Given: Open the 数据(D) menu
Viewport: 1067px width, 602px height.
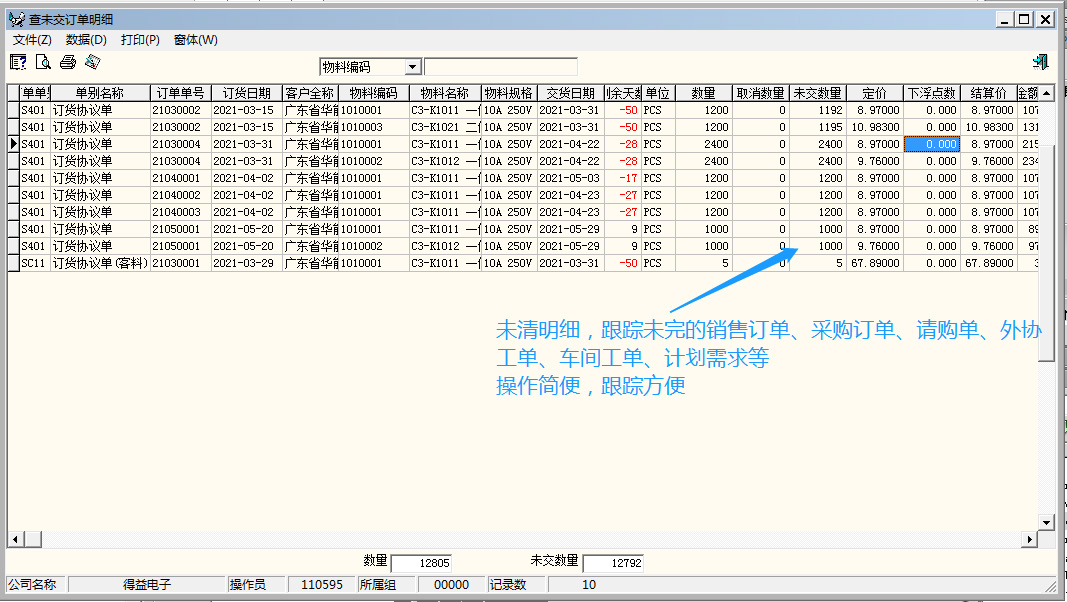Looking at the screenshot, I should click(x=86, y=40).
